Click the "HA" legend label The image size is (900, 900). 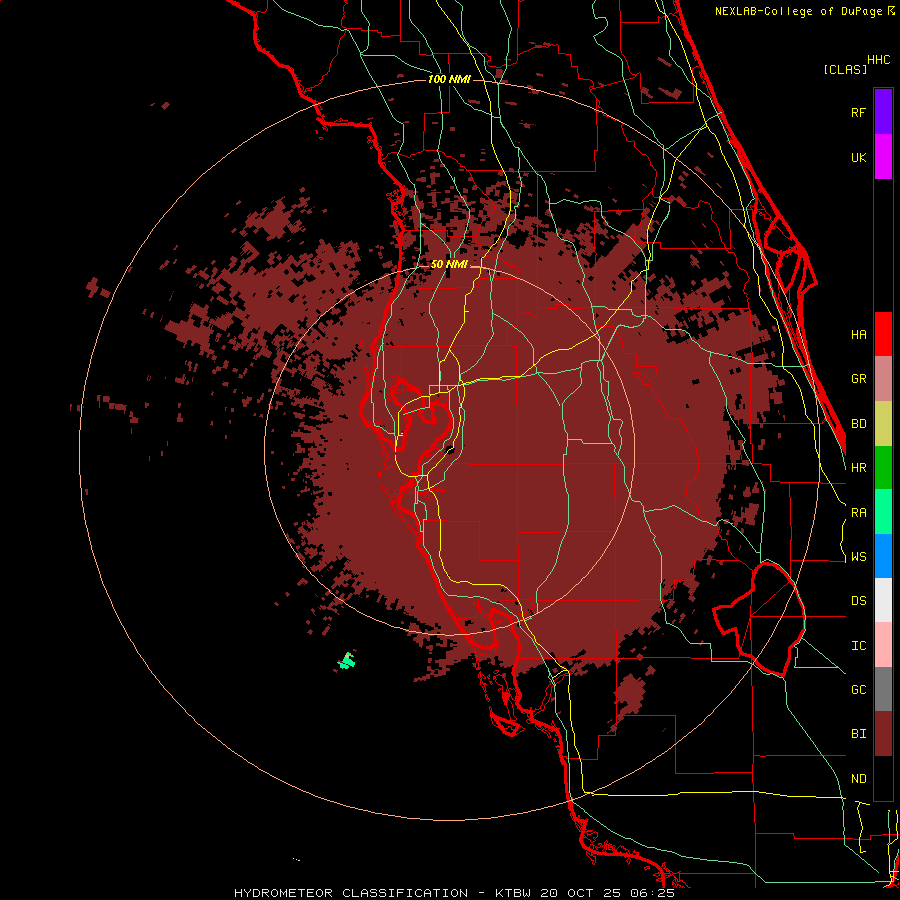(x=859, y=334)
